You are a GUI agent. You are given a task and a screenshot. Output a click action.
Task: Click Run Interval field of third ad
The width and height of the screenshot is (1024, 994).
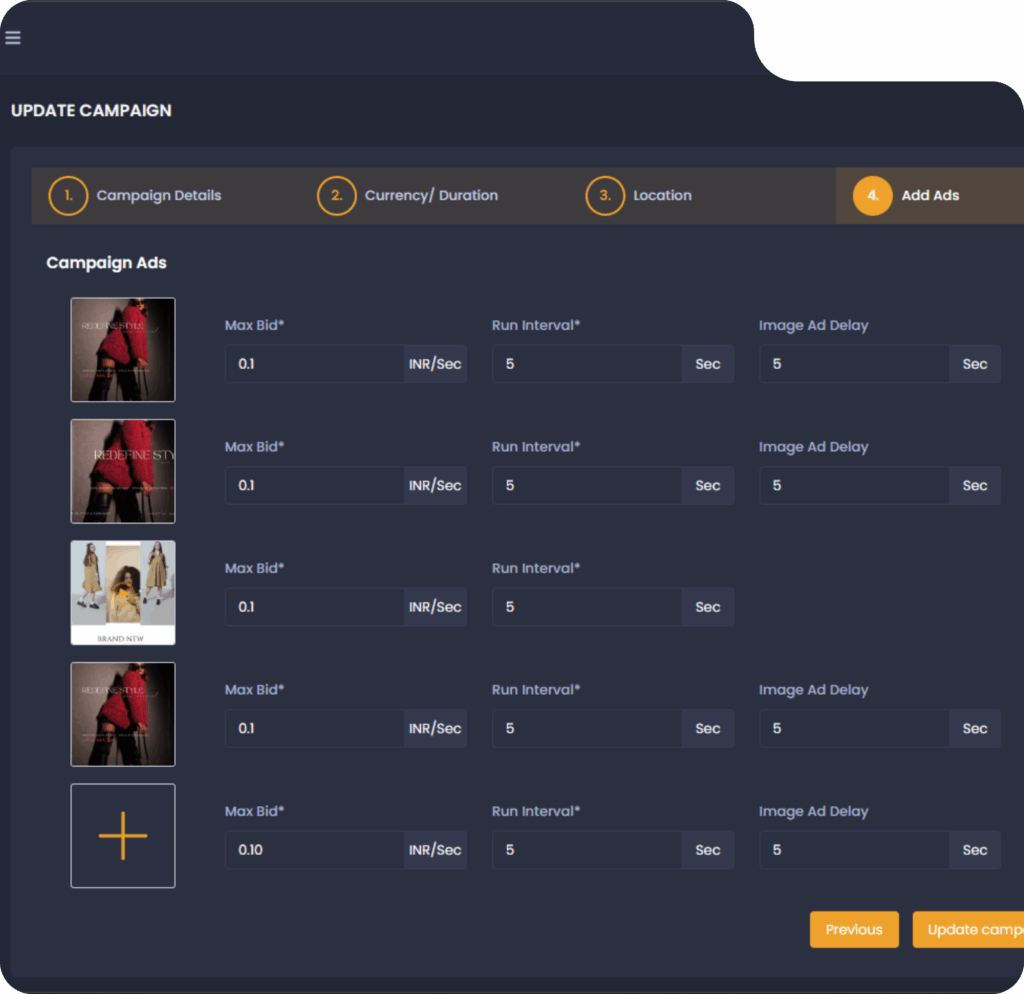(x=587, y=607)
